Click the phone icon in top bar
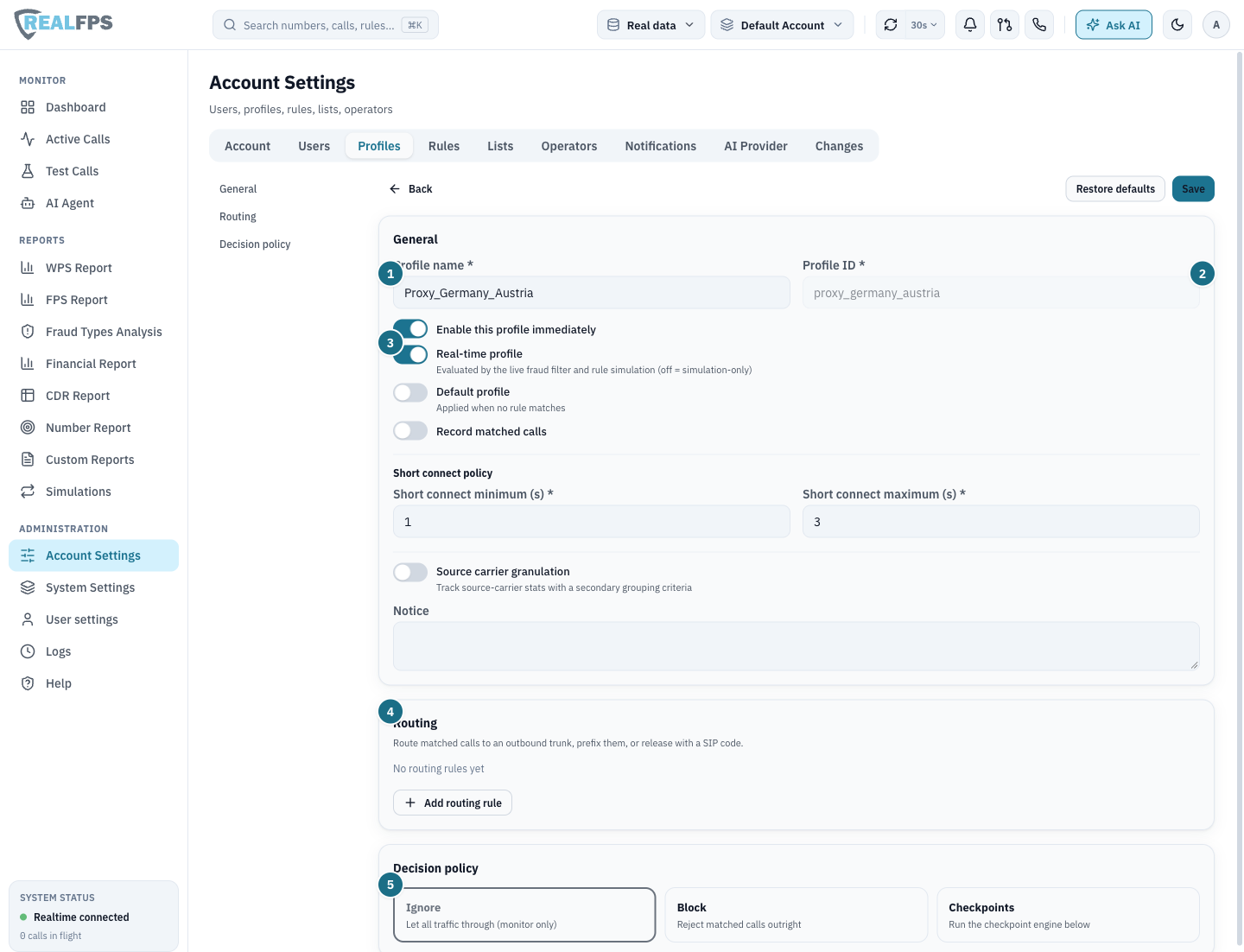 click(x=1039, y=25)
